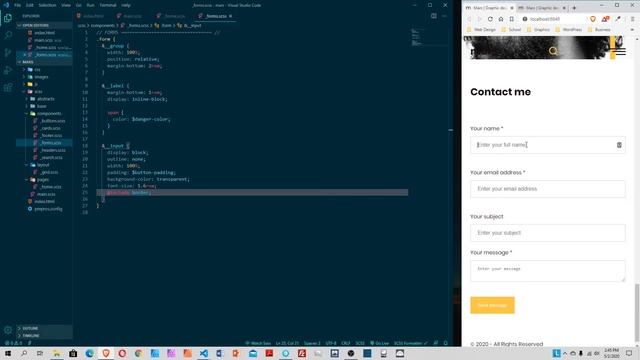Open the Source Control view

(x=8, y=53)
